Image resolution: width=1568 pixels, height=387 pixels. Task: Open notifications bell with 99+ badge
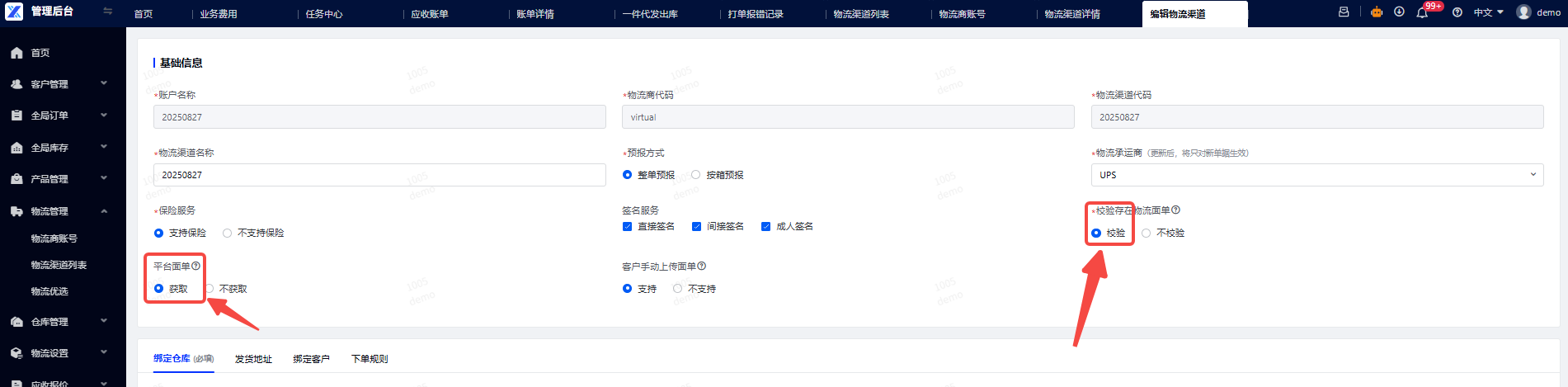pos(1422,12)
